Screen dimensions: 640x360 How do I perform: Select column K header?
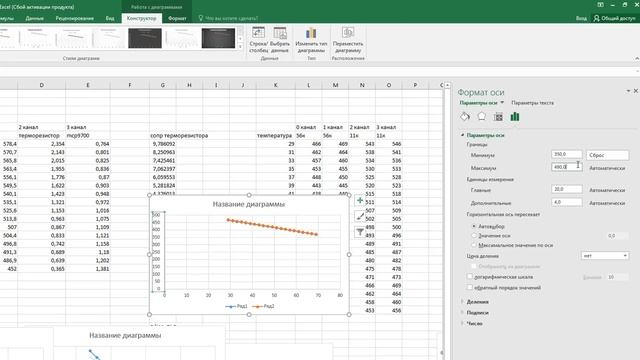[275, 85]
